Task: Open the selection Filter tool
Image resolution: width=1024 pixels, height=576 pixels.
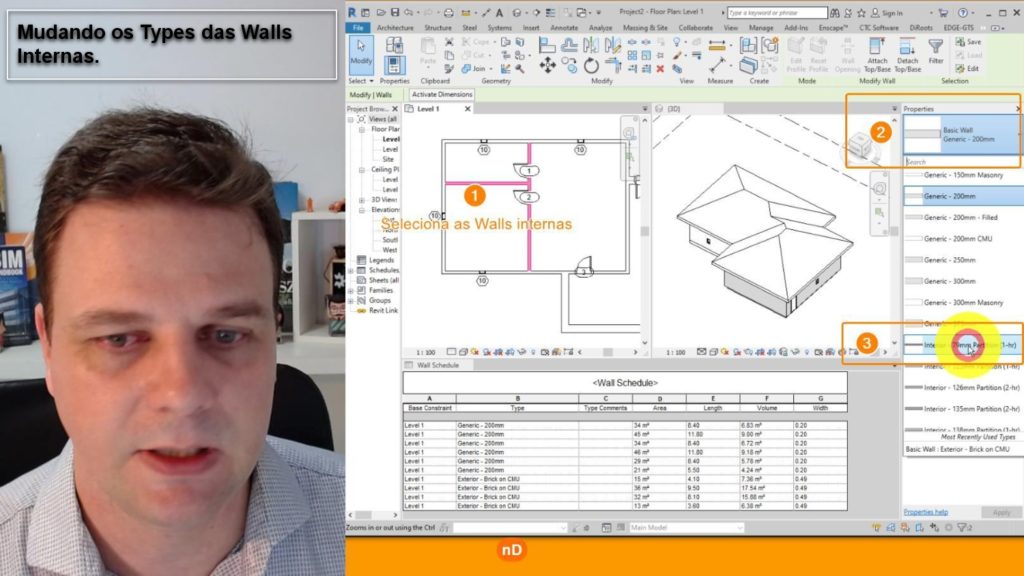Action: 935,54
